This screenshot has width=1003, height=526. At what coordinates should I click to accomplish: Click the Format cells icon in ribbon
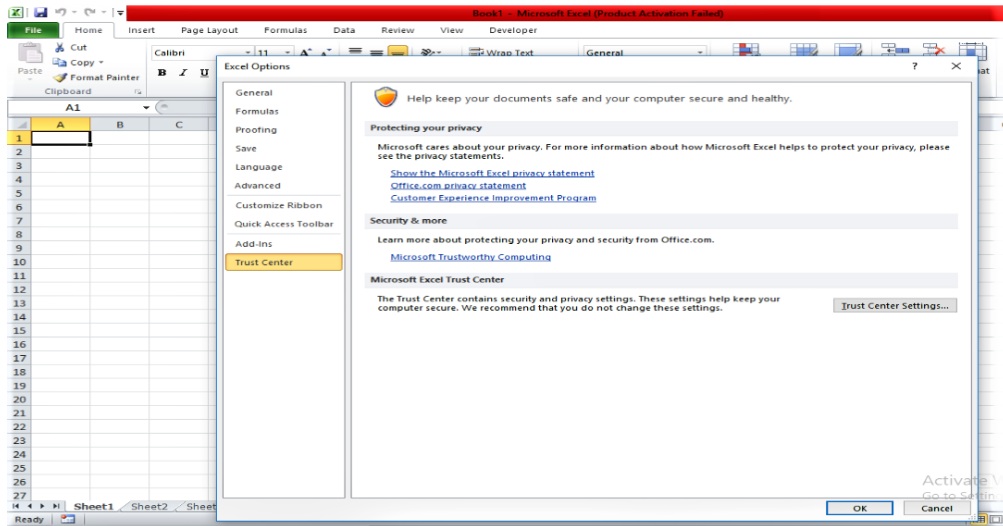pos(972,50)
